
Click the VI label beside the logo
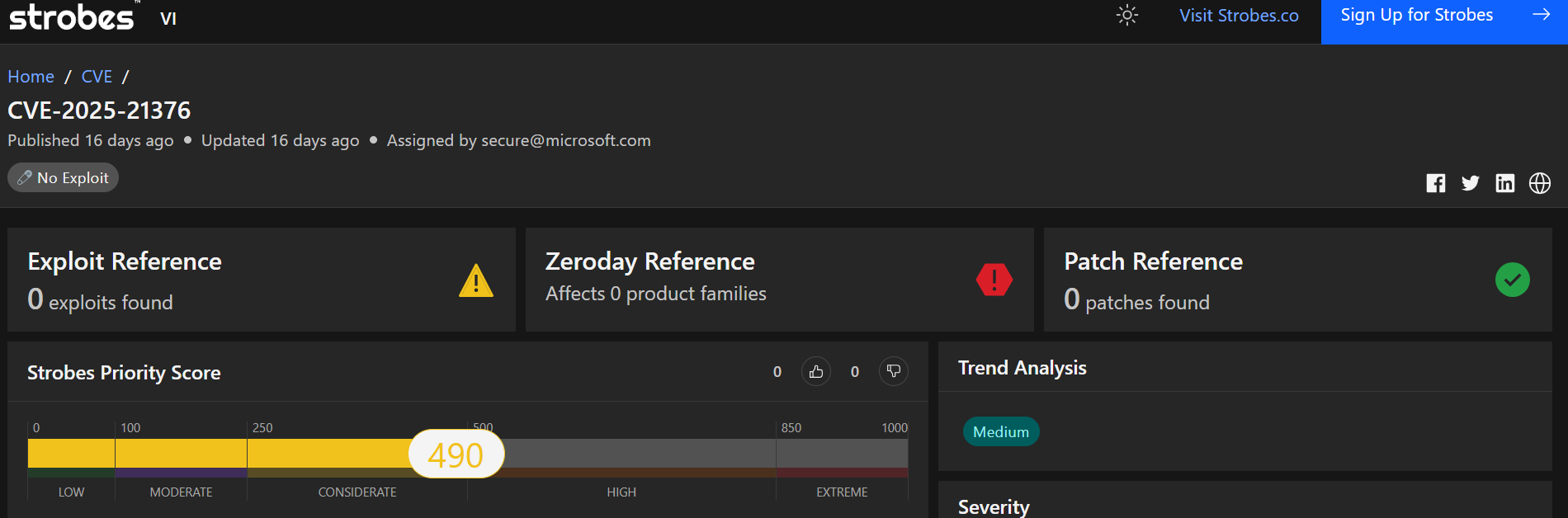click(x=168, y=19)
